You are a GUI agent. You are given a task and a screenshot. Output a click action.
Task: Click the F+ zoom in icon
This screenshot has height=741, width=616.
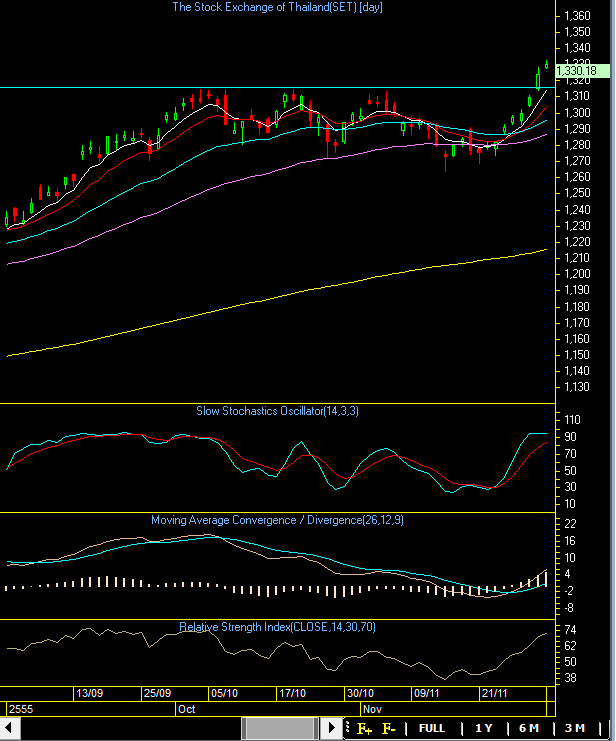pos(364,728)
